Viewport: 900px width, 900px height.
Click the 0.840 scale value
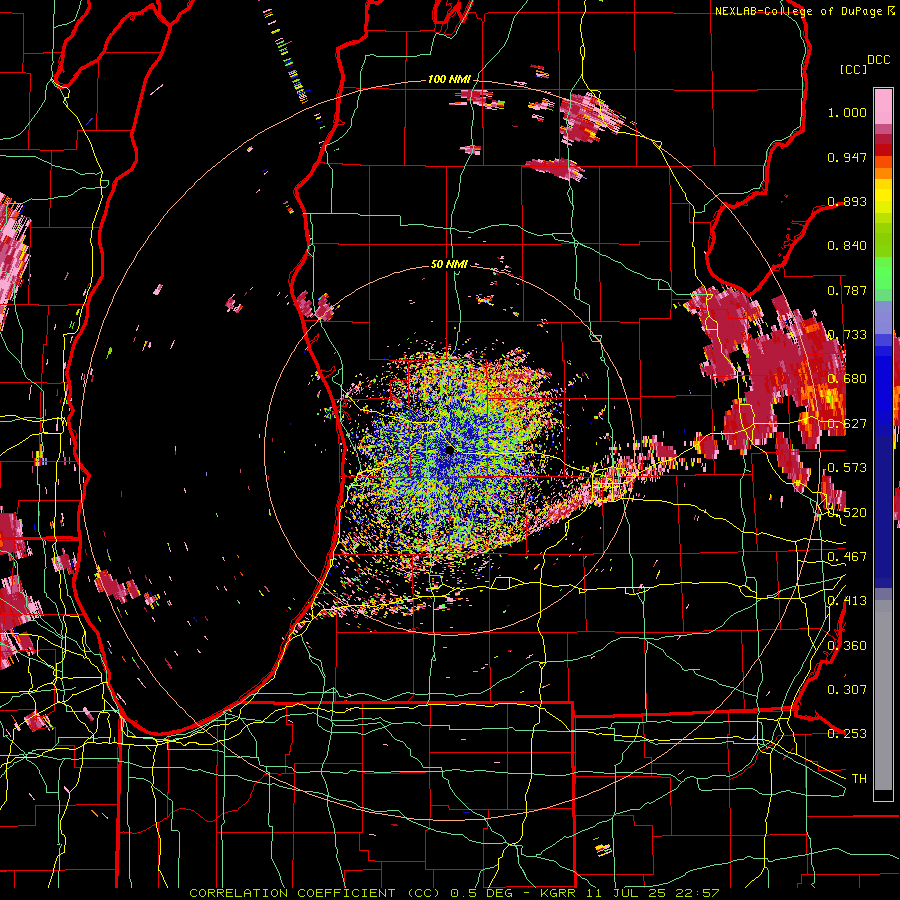click(x=847, y=246)
